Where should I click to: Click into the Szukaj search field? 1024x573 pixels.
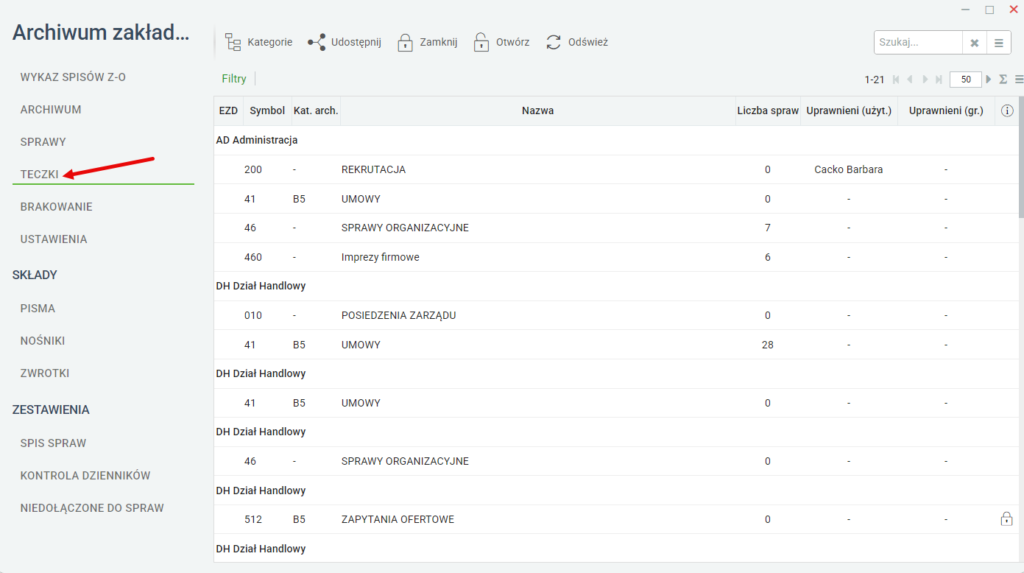click(918, 42)
